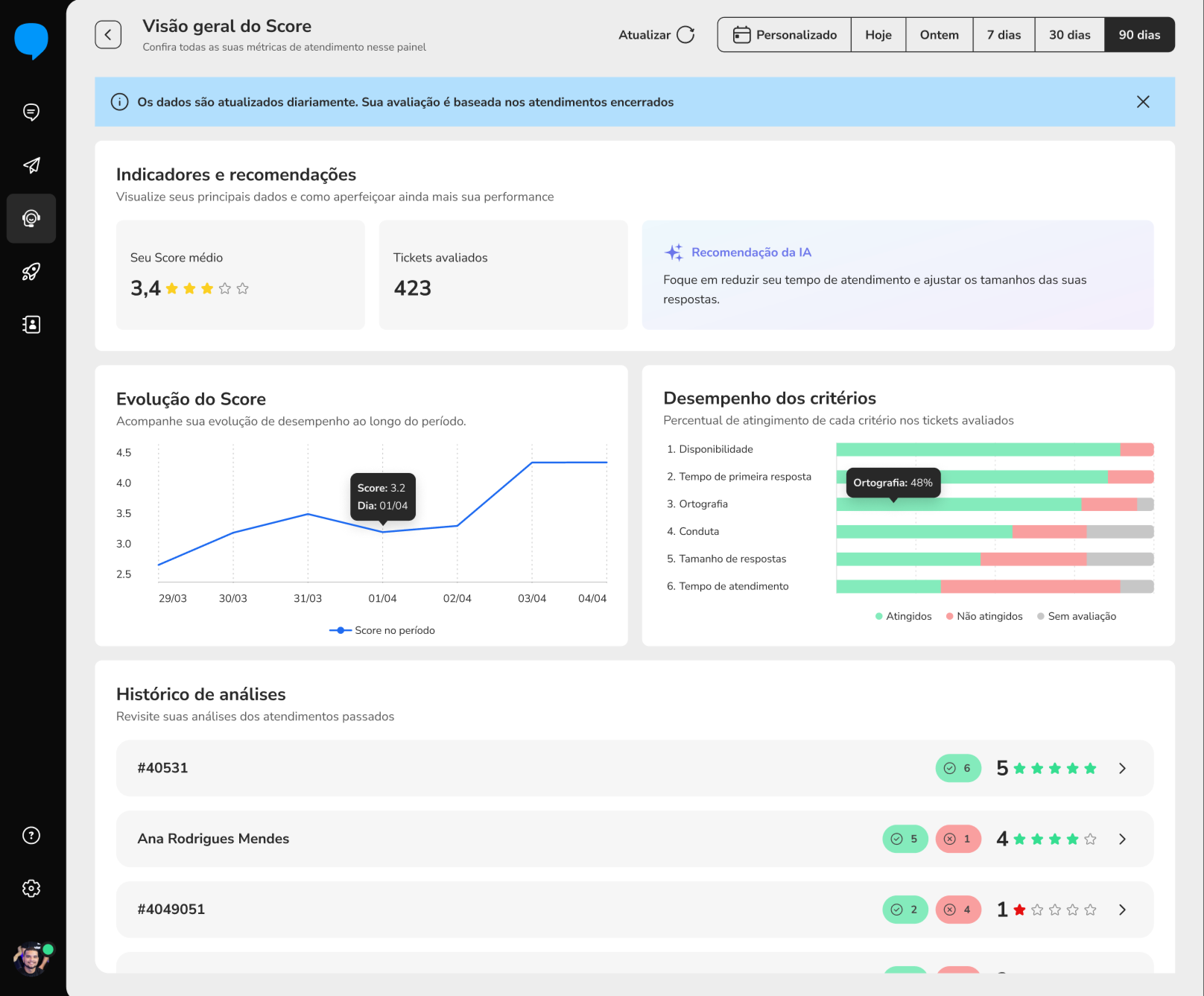
Task: Expand the Ana Rodrigues Mendes row chevron
Action: [x=1122, y=839]
